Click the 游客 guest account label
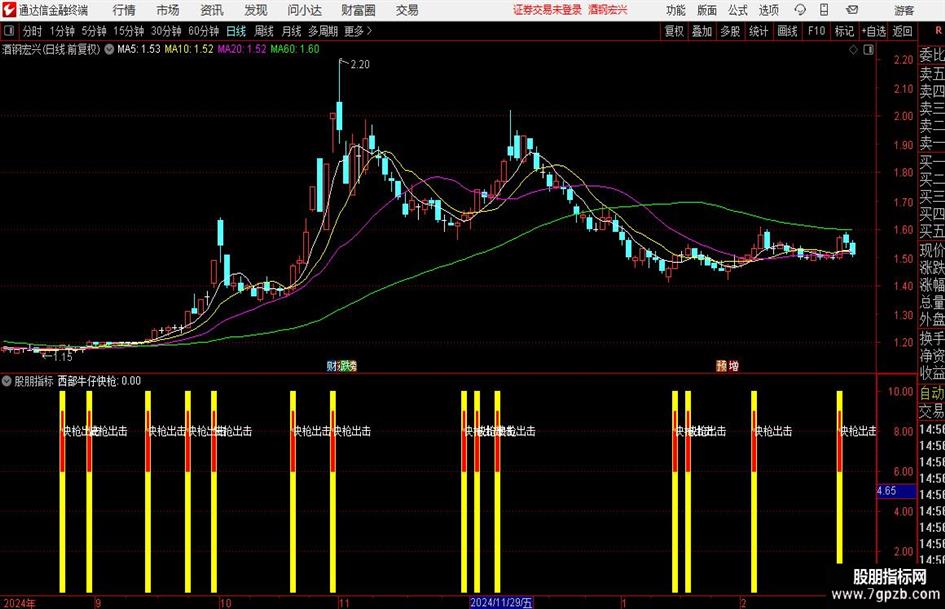Screen dimensions: 945x609 coord(904,10)
